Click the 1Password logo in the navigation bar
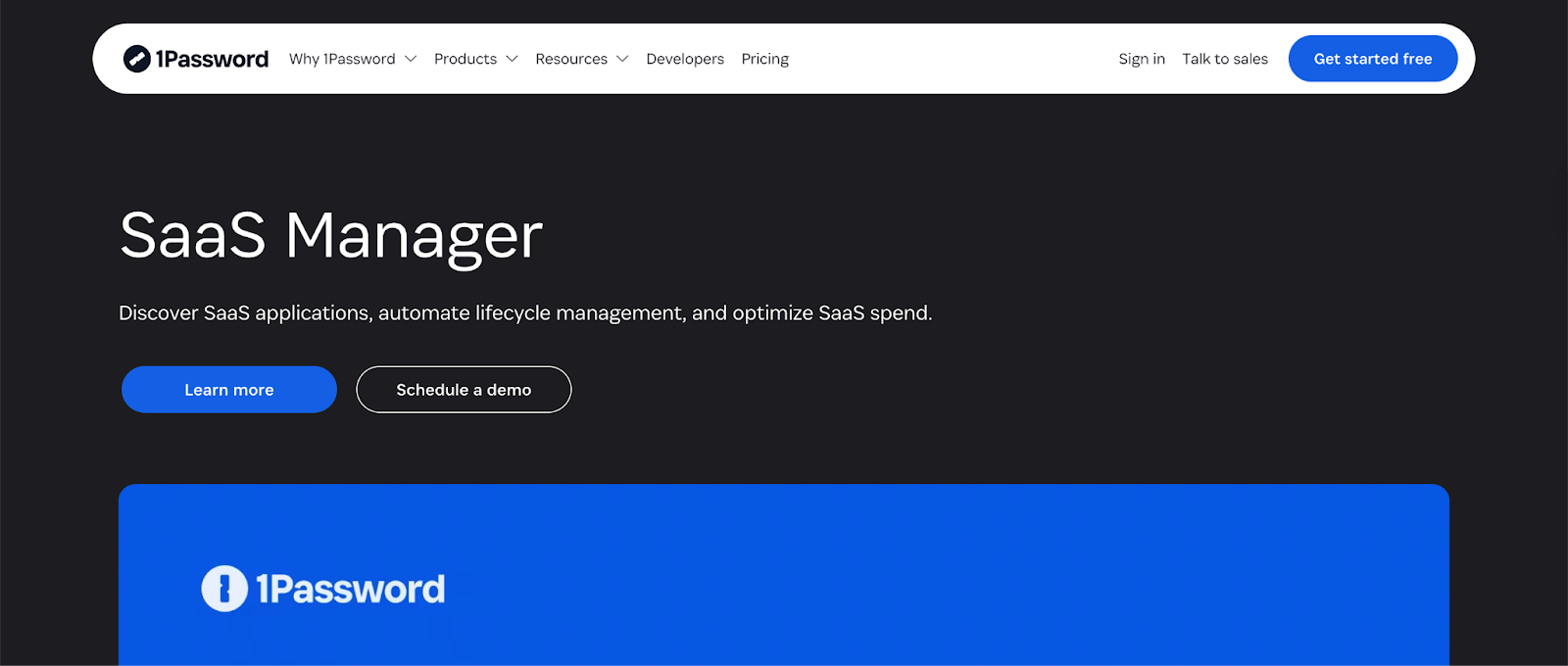The image size is (1568, 666). tap(196, 59)
